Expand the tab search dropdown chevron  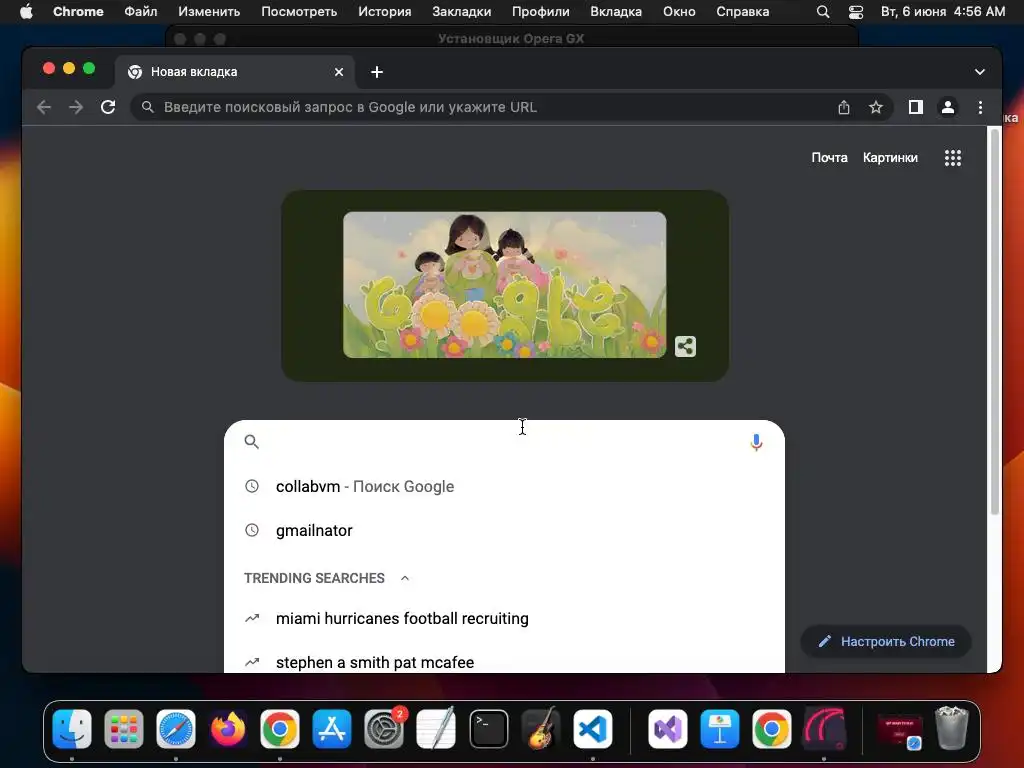coord(980,72)
